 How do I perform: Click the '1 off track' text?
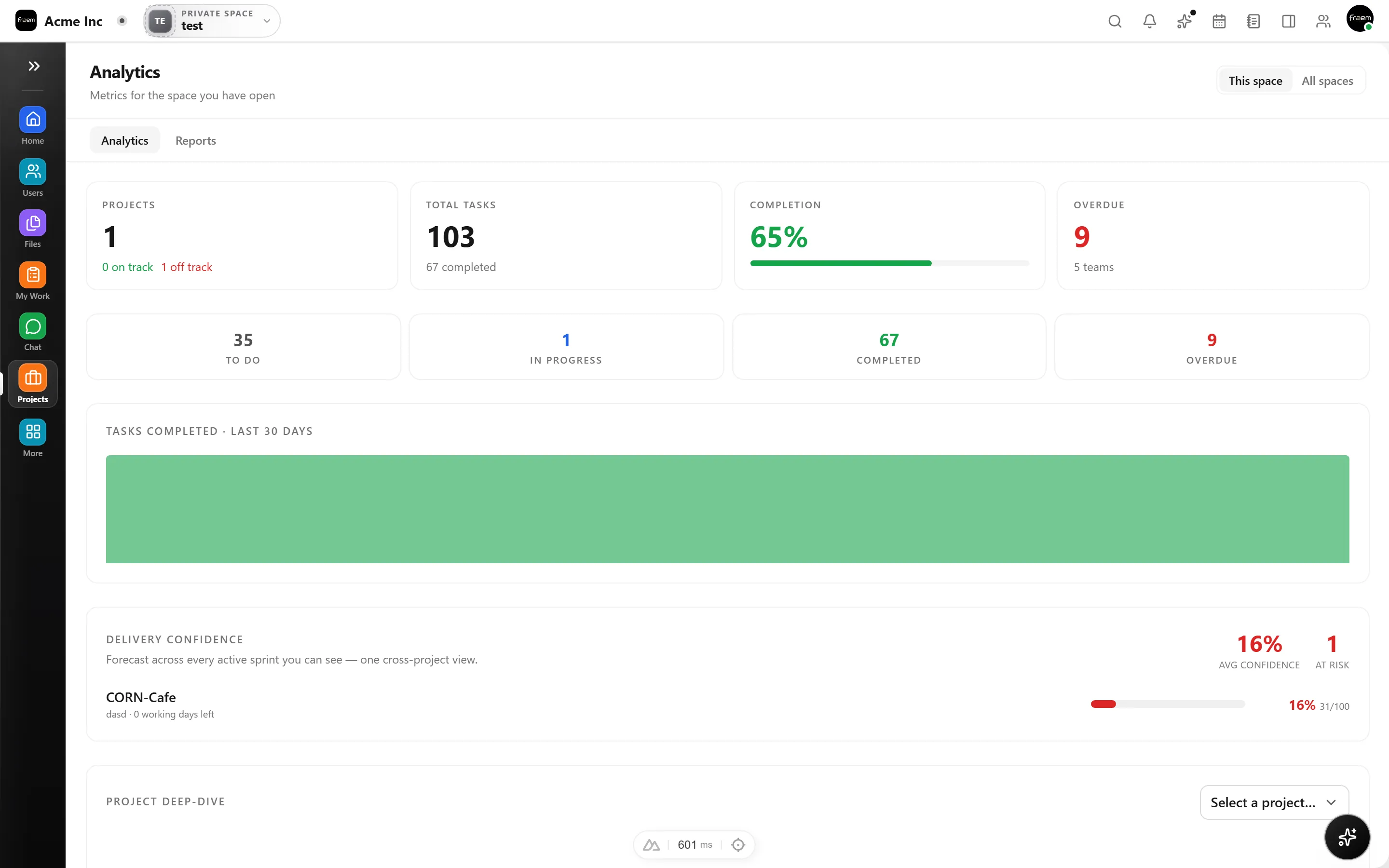click(187, 267)
